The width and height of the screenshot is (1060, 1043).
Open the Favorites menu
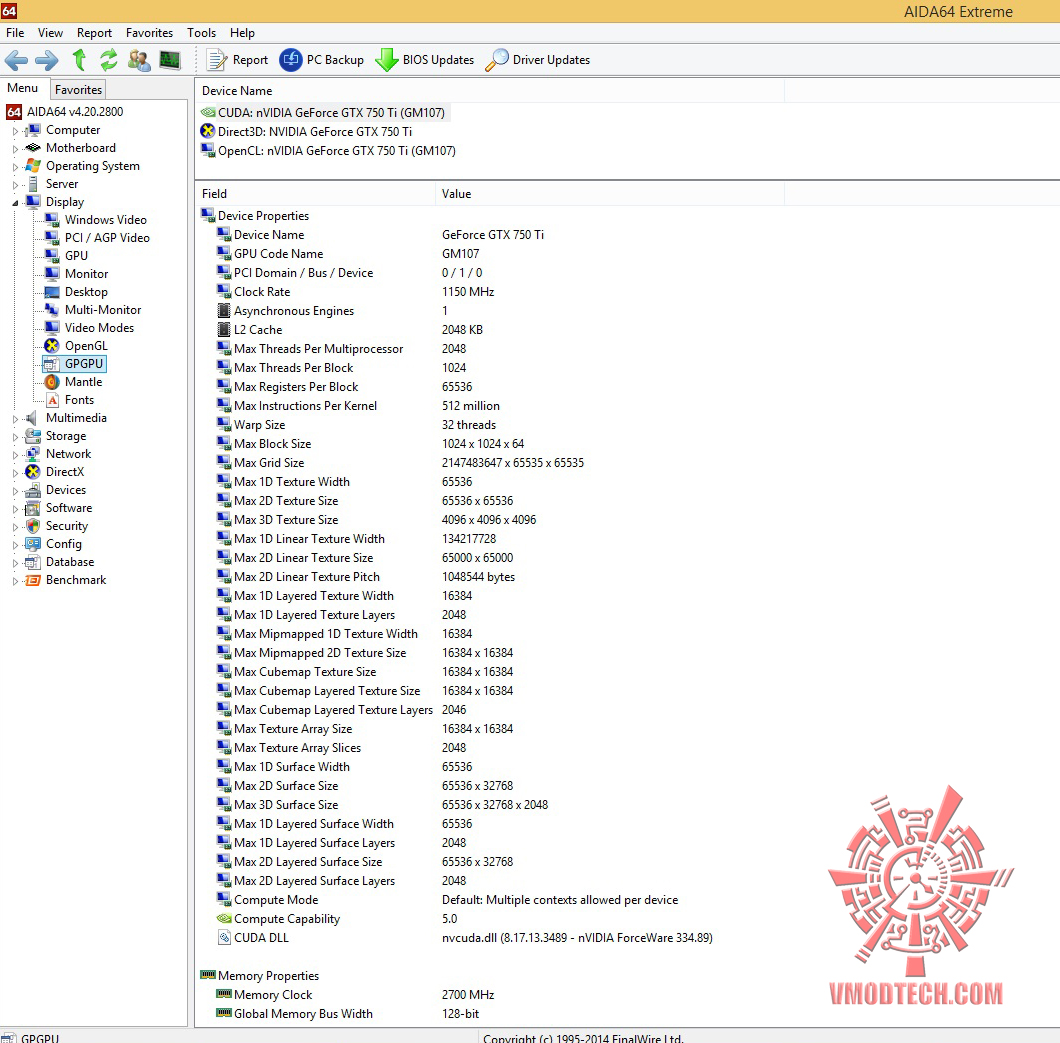pyautogui.click(x=149, y=32)
